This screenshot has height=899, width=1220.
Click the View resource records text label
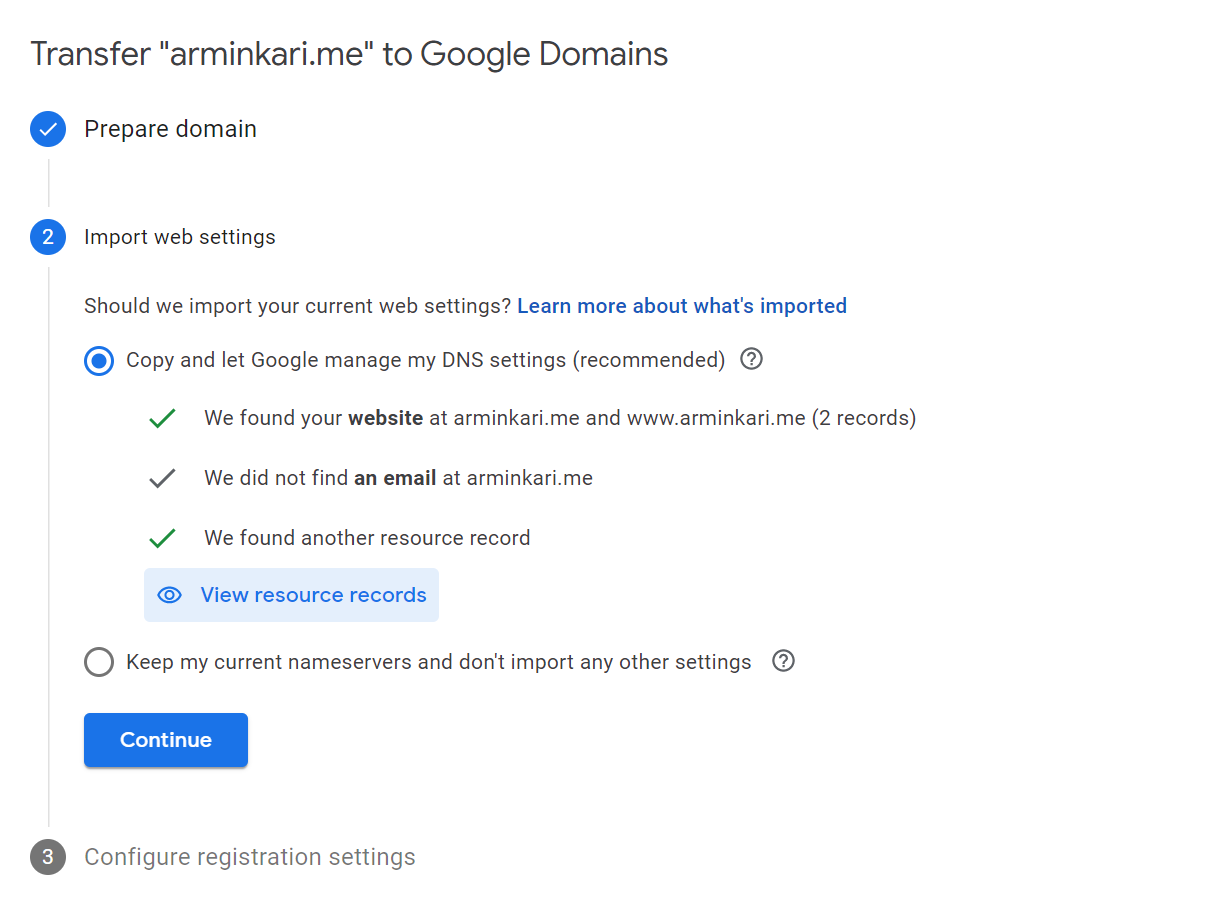[313, 595]
